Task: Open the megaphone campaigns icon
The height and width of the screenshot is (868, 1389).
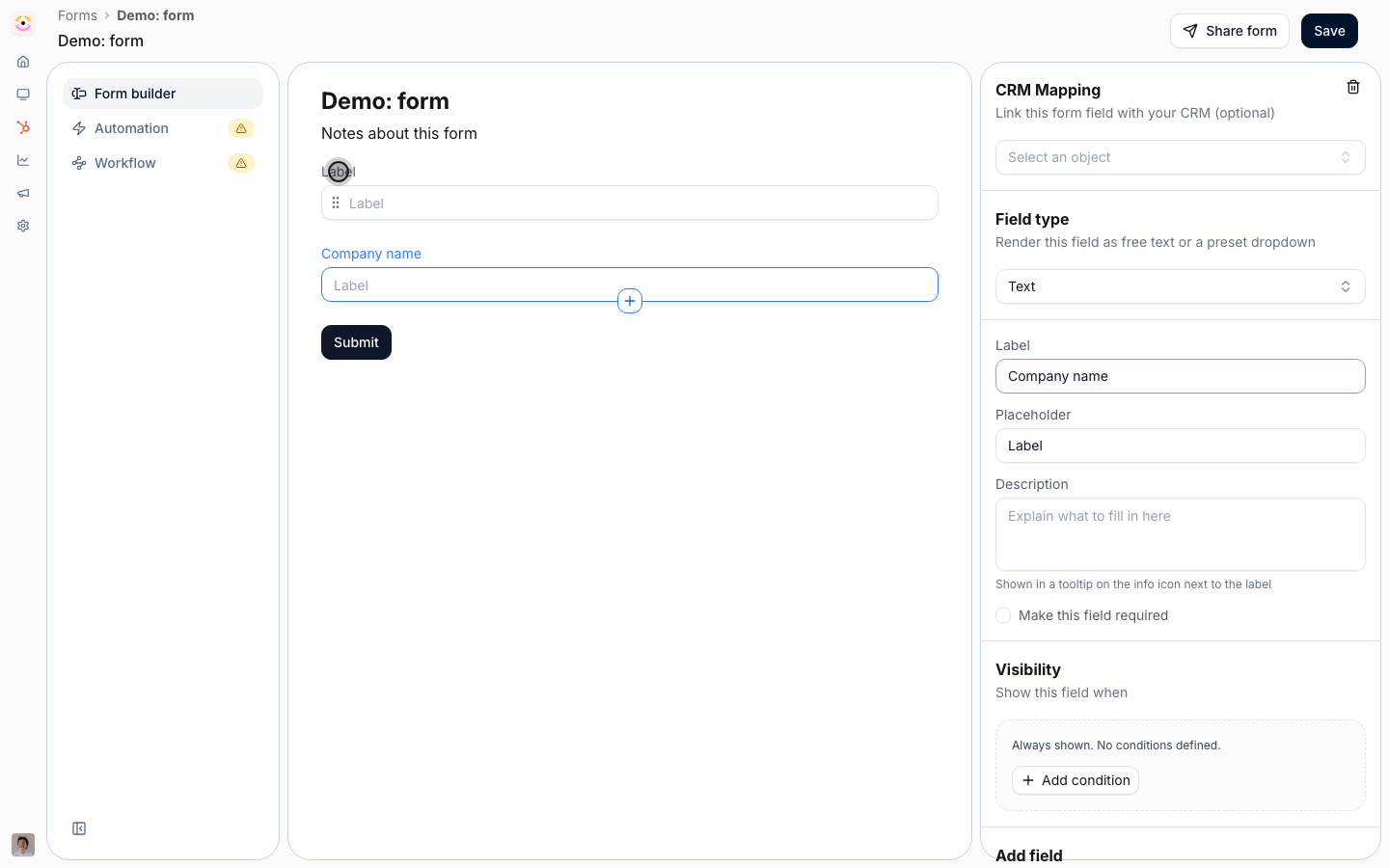Action: tap(23, 193)
